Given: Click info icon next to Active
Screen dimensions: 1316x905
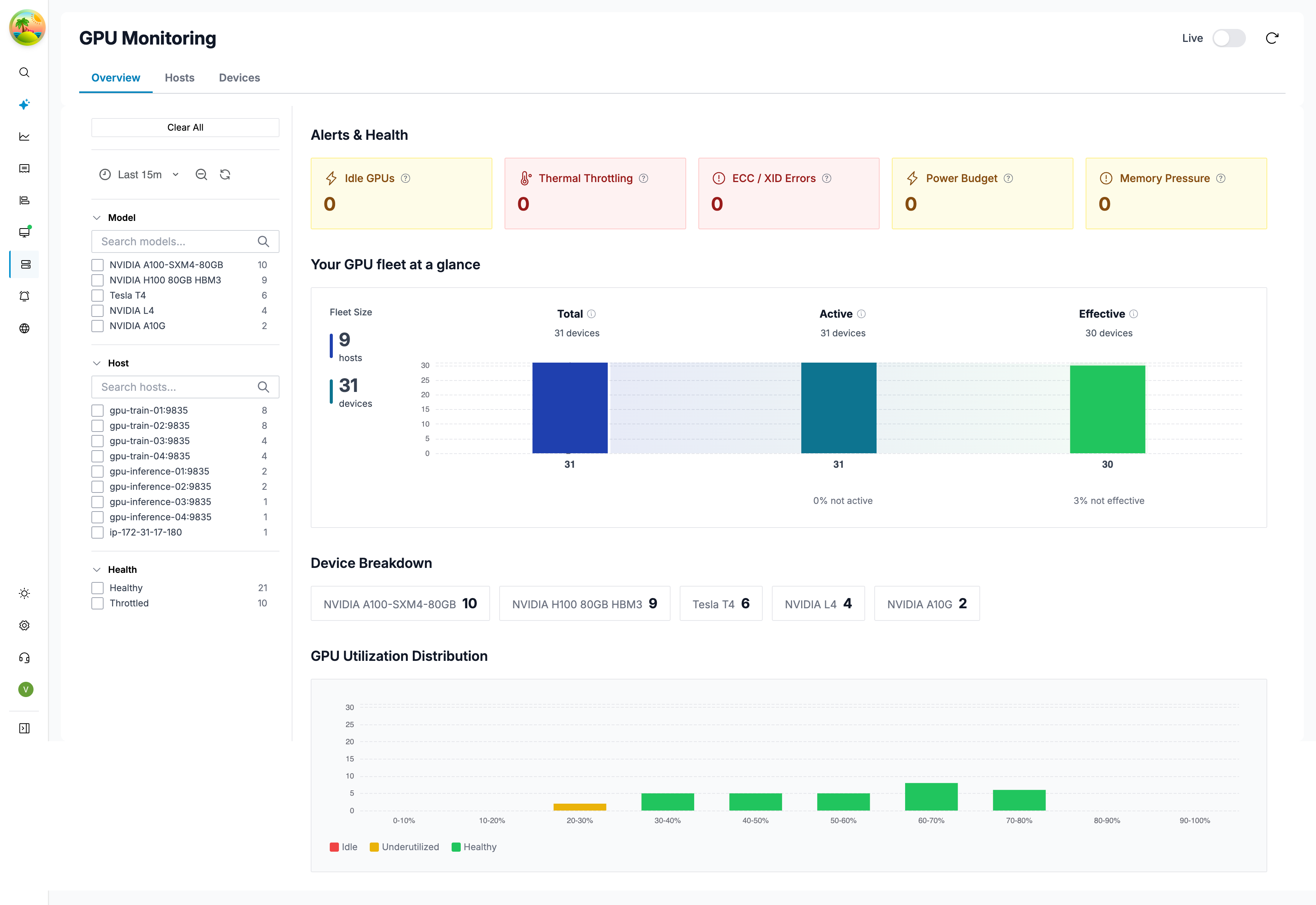Looking at the screenshot, I should tap(861, 313).
